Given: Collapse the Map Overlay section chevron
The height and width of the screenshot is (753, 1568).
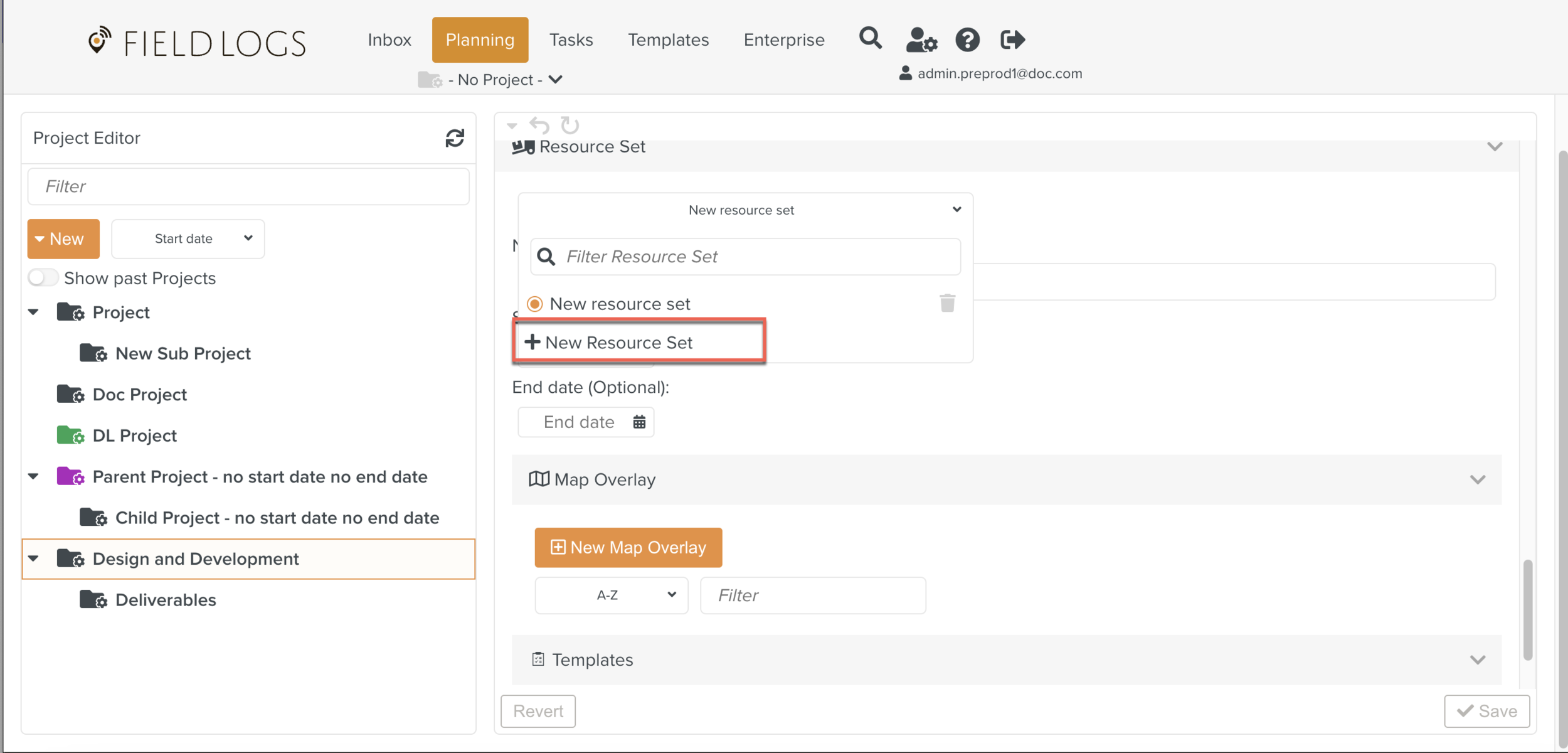Looking at the screenshot, I should tap(1477, 480).
